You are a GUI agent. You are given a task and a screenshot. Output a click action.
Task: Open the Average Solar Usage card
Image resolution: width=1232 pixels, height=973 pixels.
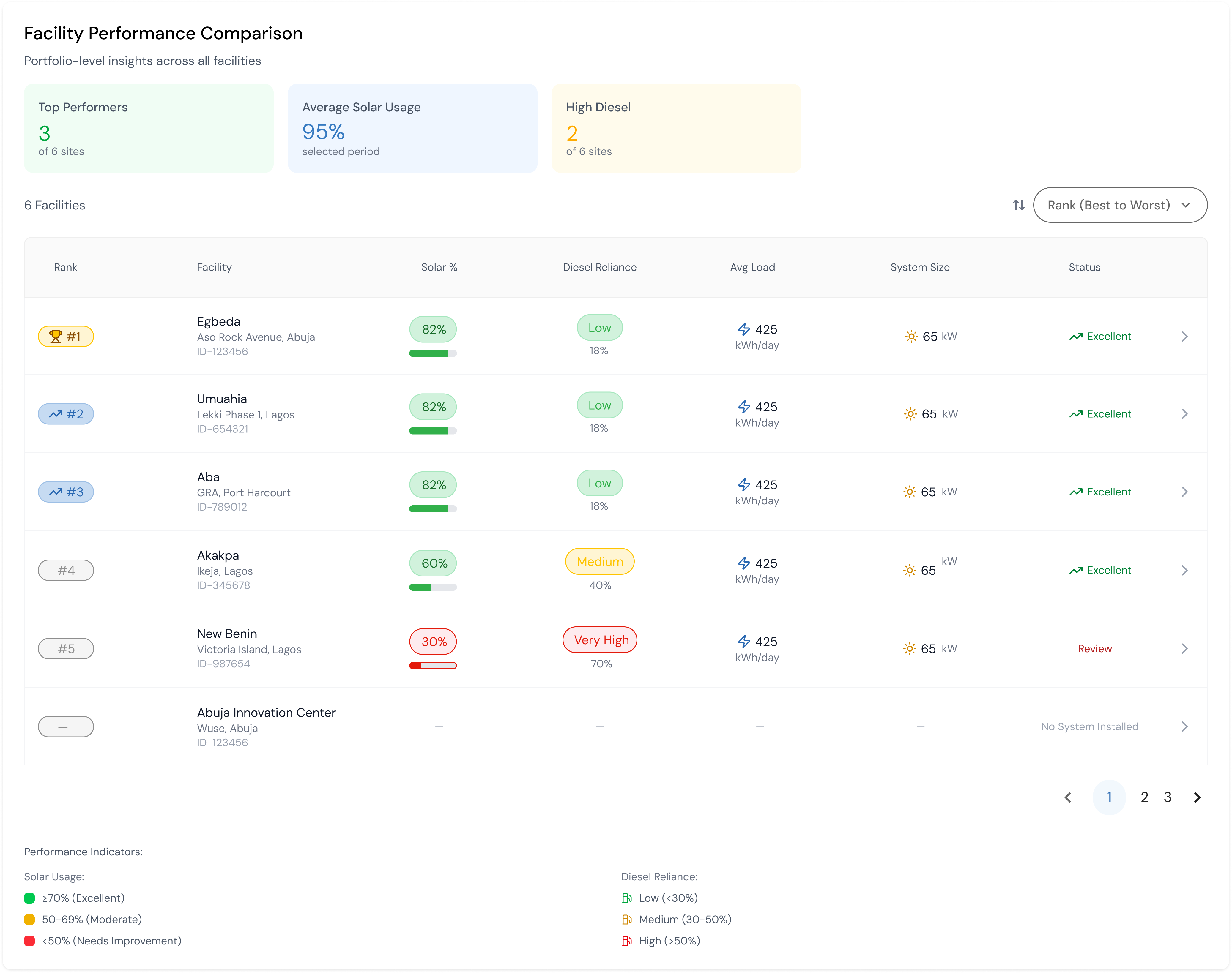tap(412, 128)
